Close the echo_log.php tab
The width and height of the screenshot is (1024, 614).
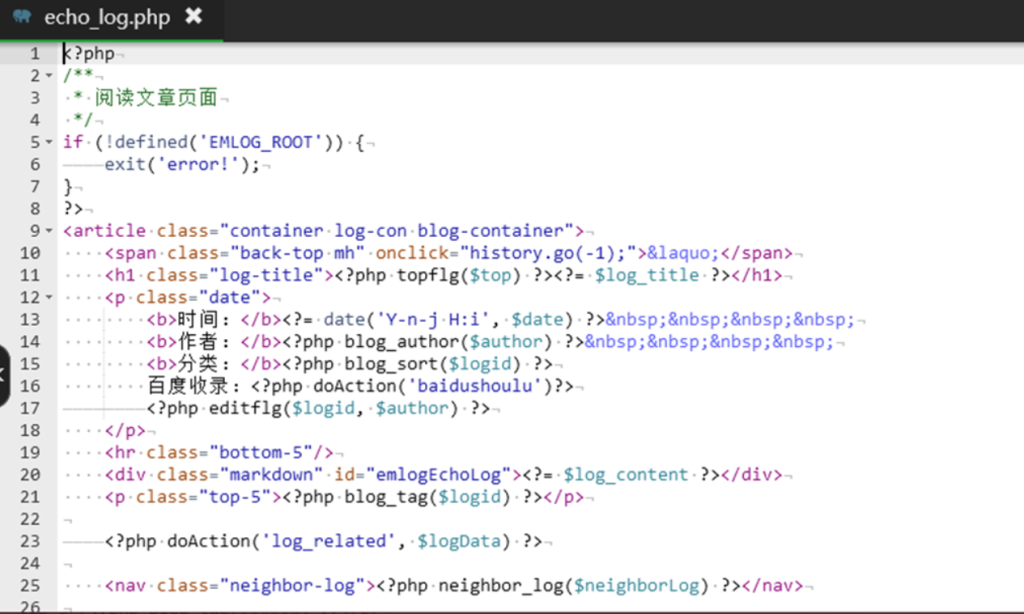click(x=194, y=18)
